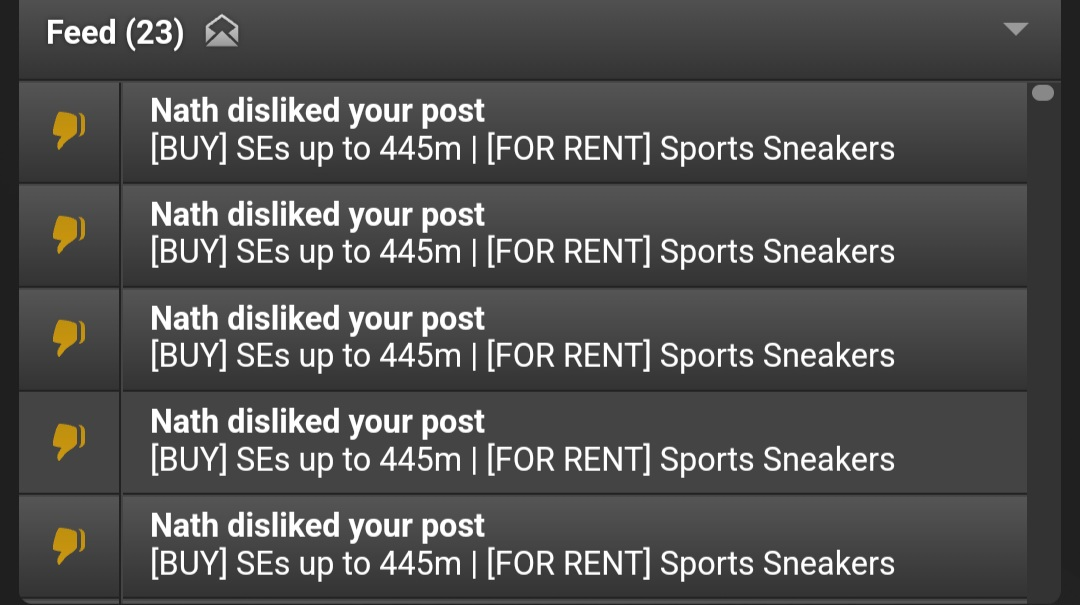Click the open envelope icon beside Feed
This screenshot has width=1080, height=605.
tap(222, 32)
